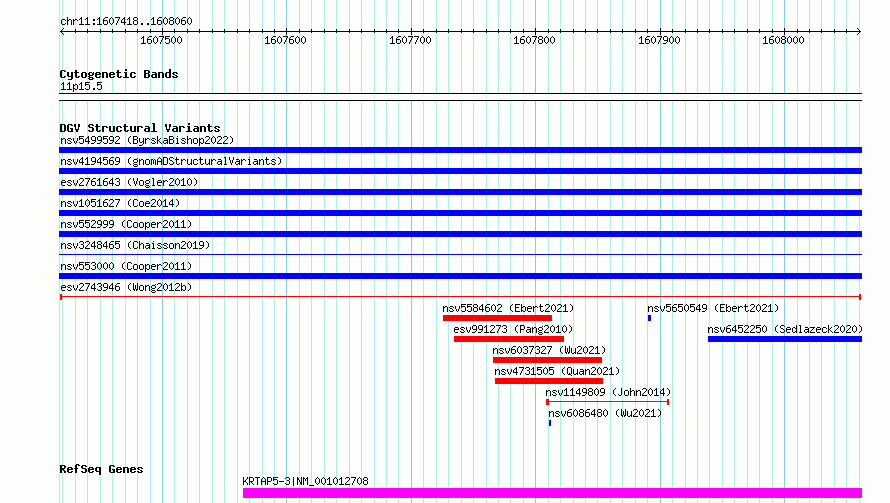Click the left arrowhead of the ruler
Image resolution: width=890 pixels, height=503 pixels.
point(62,32)
